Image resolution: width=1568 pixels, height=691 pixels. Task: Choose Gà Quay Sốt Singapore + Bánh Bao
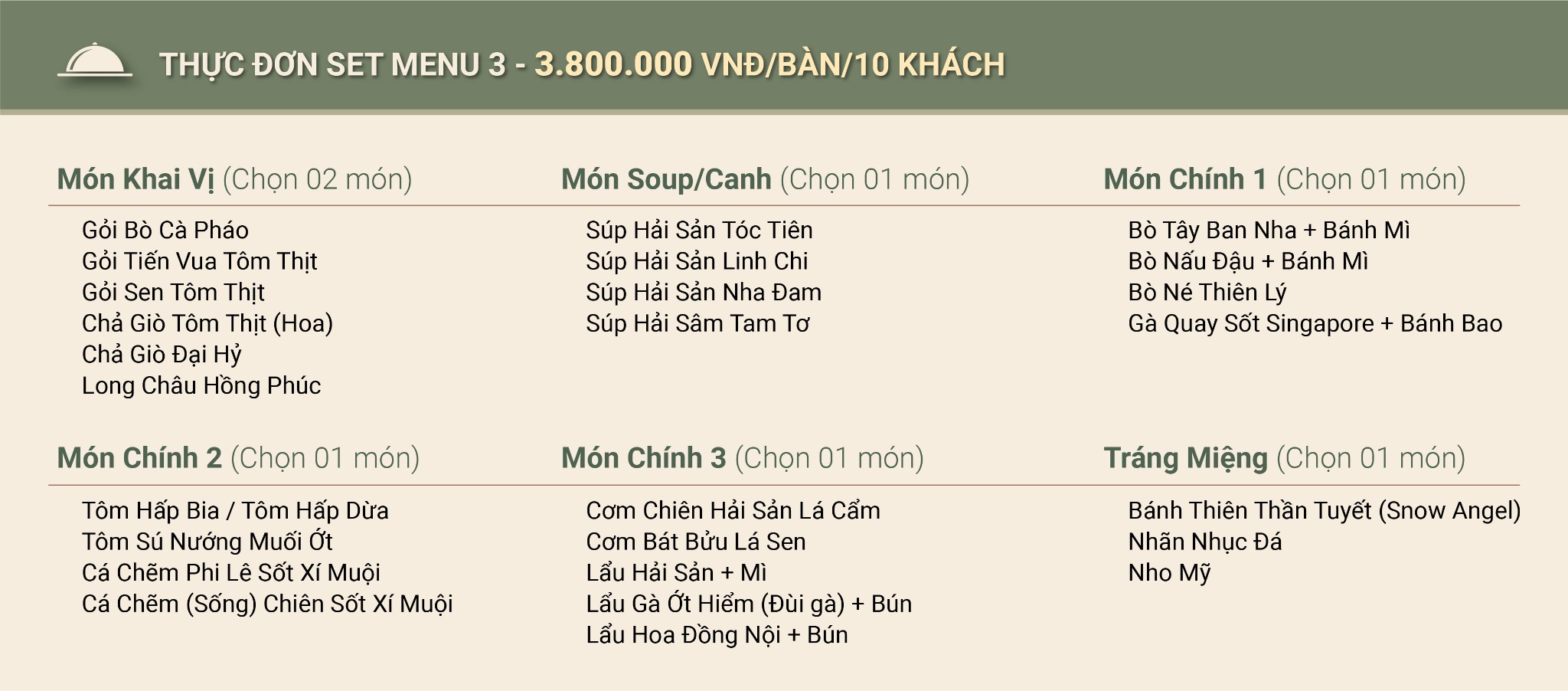(1315, 323)
